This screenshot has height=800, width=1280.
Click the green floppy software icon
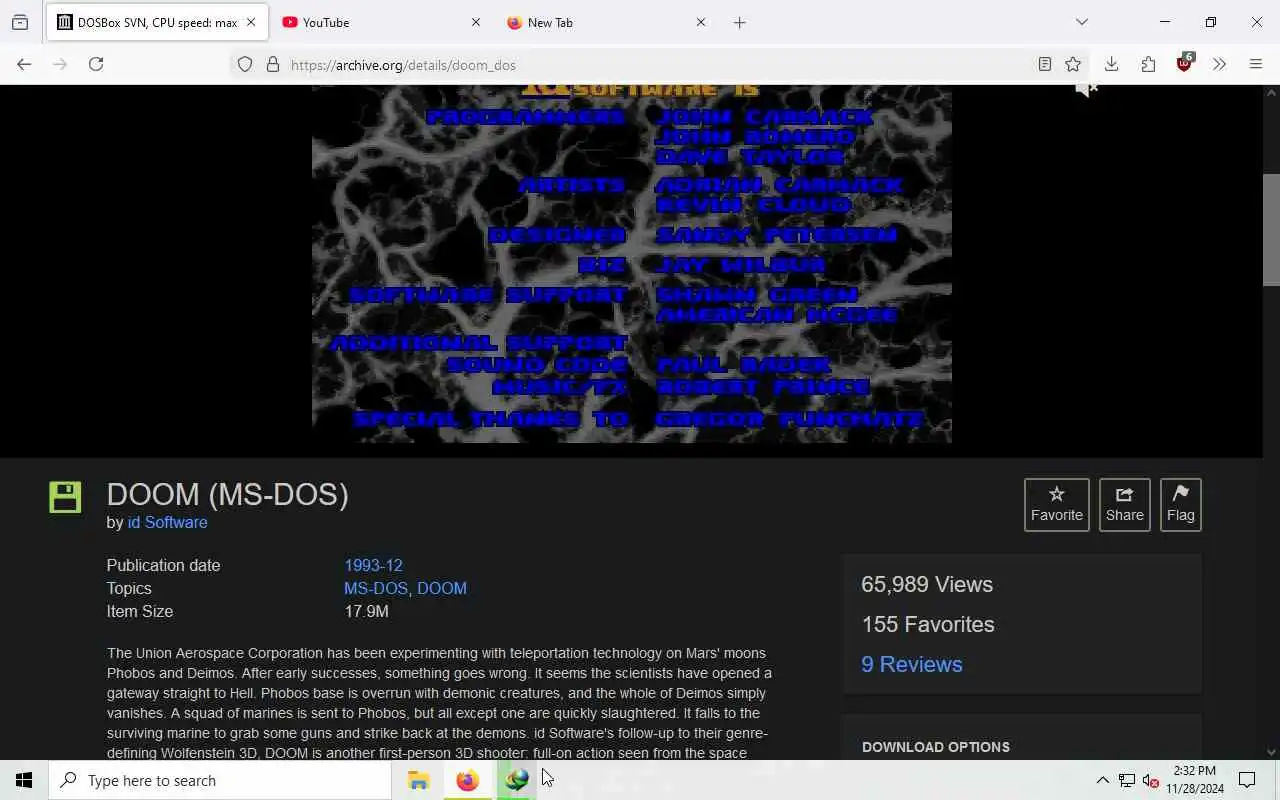65,497
